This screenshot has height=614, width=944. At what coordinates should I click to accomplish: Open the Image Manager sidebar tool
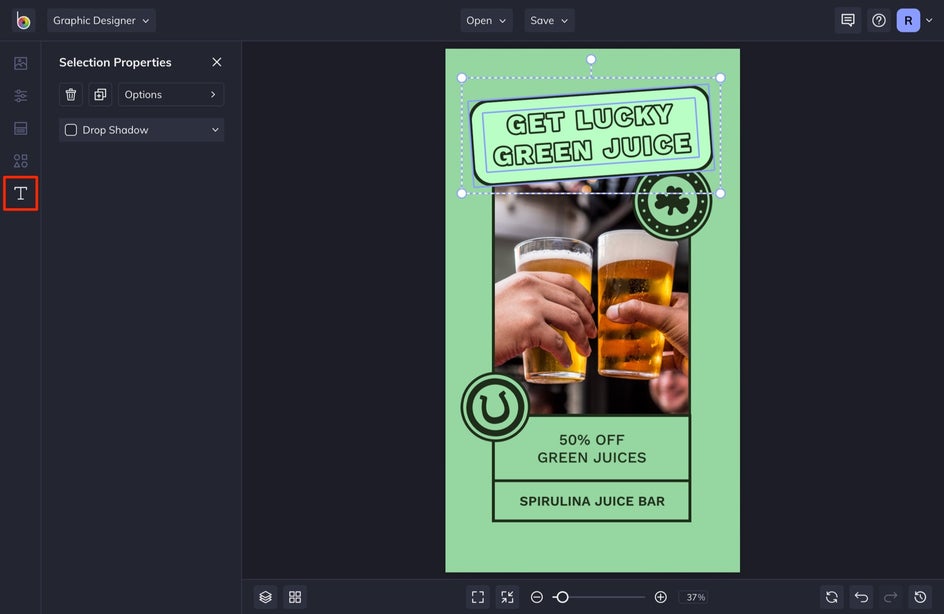pos(20,63)
